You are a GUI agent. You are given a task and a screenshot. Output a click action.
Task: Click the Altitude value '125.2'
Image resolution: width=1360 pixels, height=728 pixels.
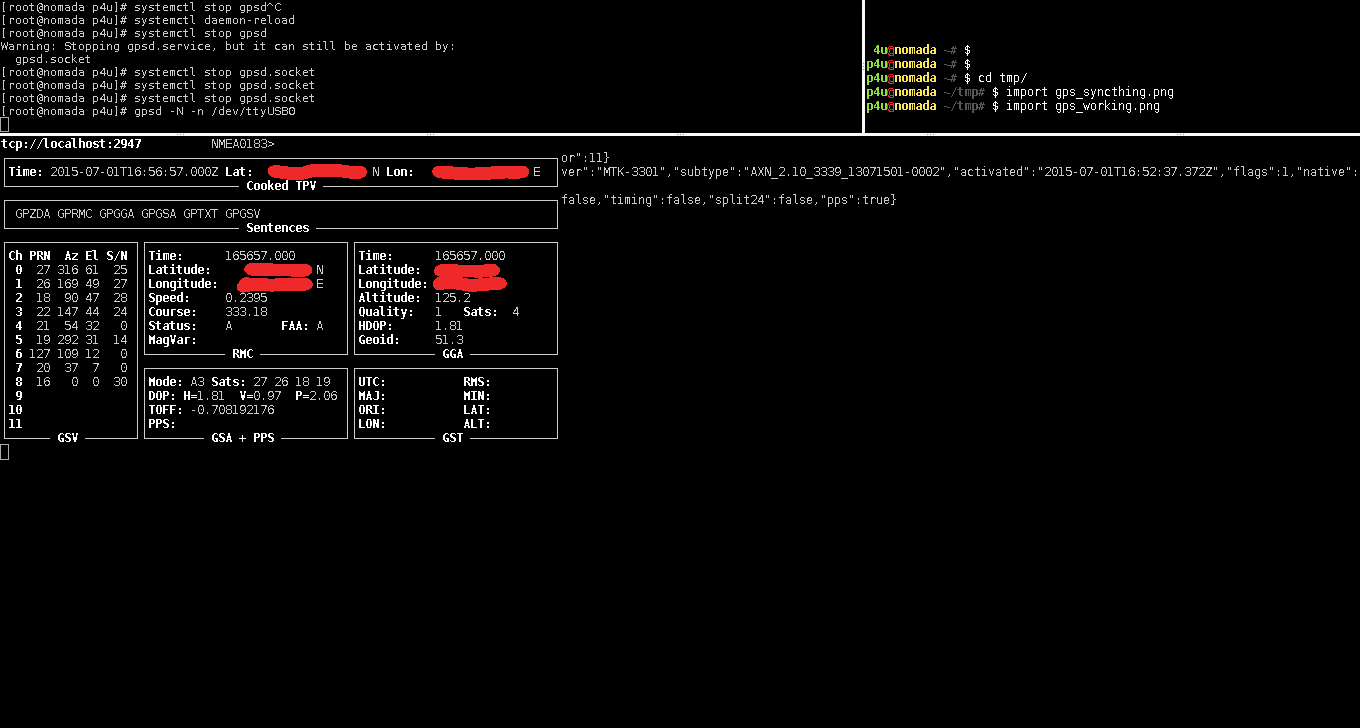tap(453, 298)
